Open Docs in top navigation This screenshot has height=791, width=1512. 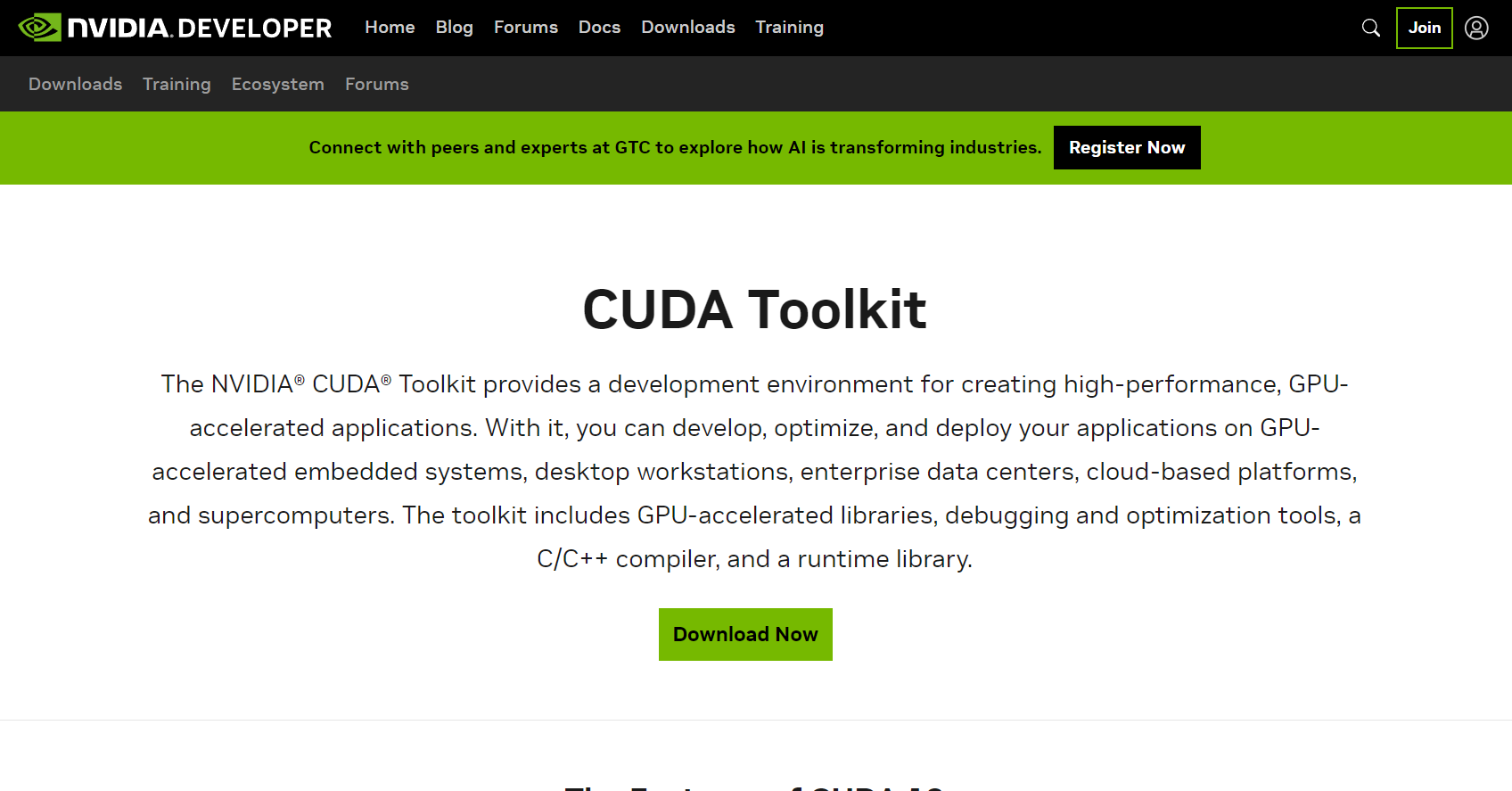pyautogui.click(x=599, y=28)
